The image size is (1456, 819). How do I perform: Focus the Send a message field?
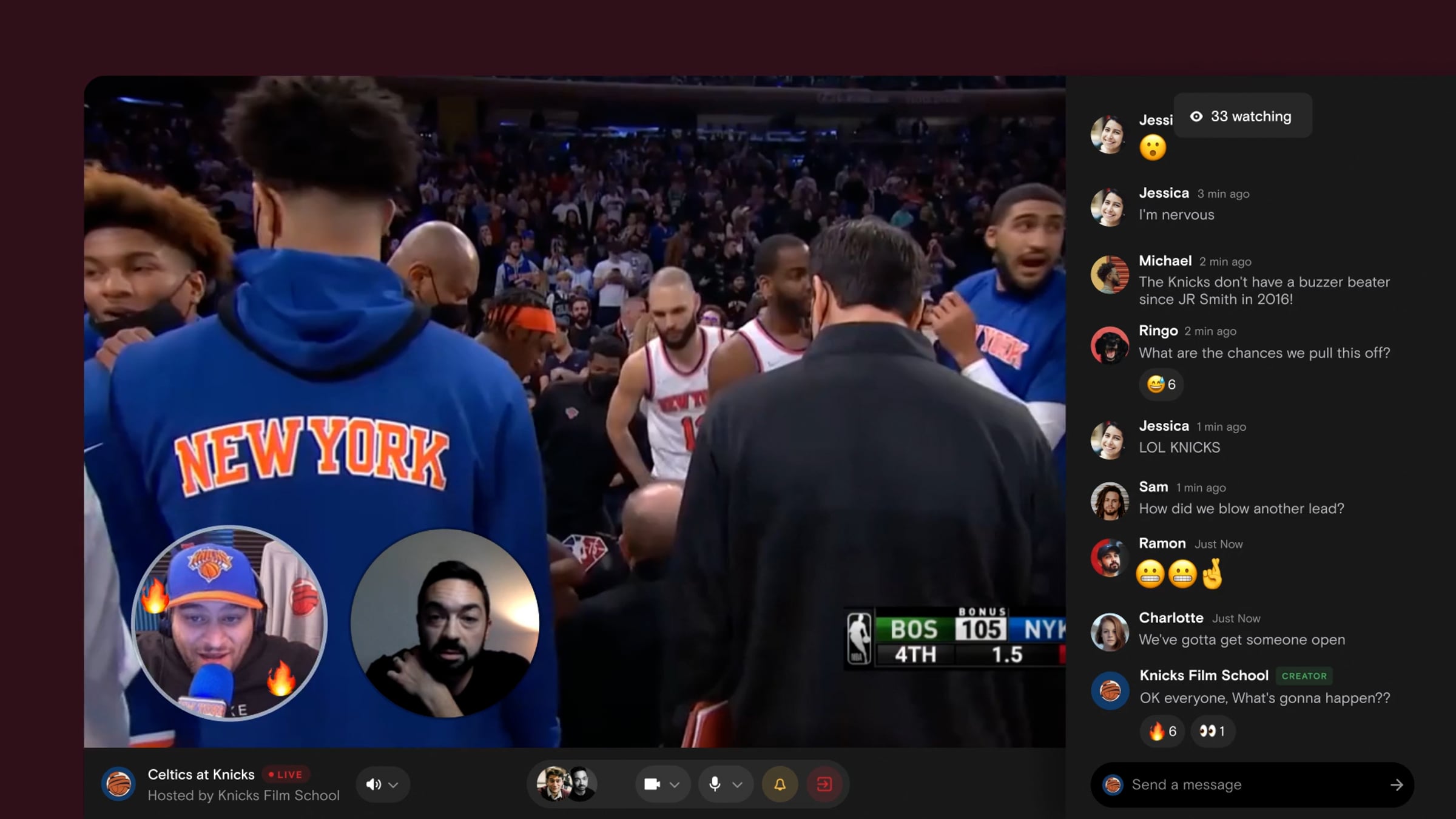1252,785
